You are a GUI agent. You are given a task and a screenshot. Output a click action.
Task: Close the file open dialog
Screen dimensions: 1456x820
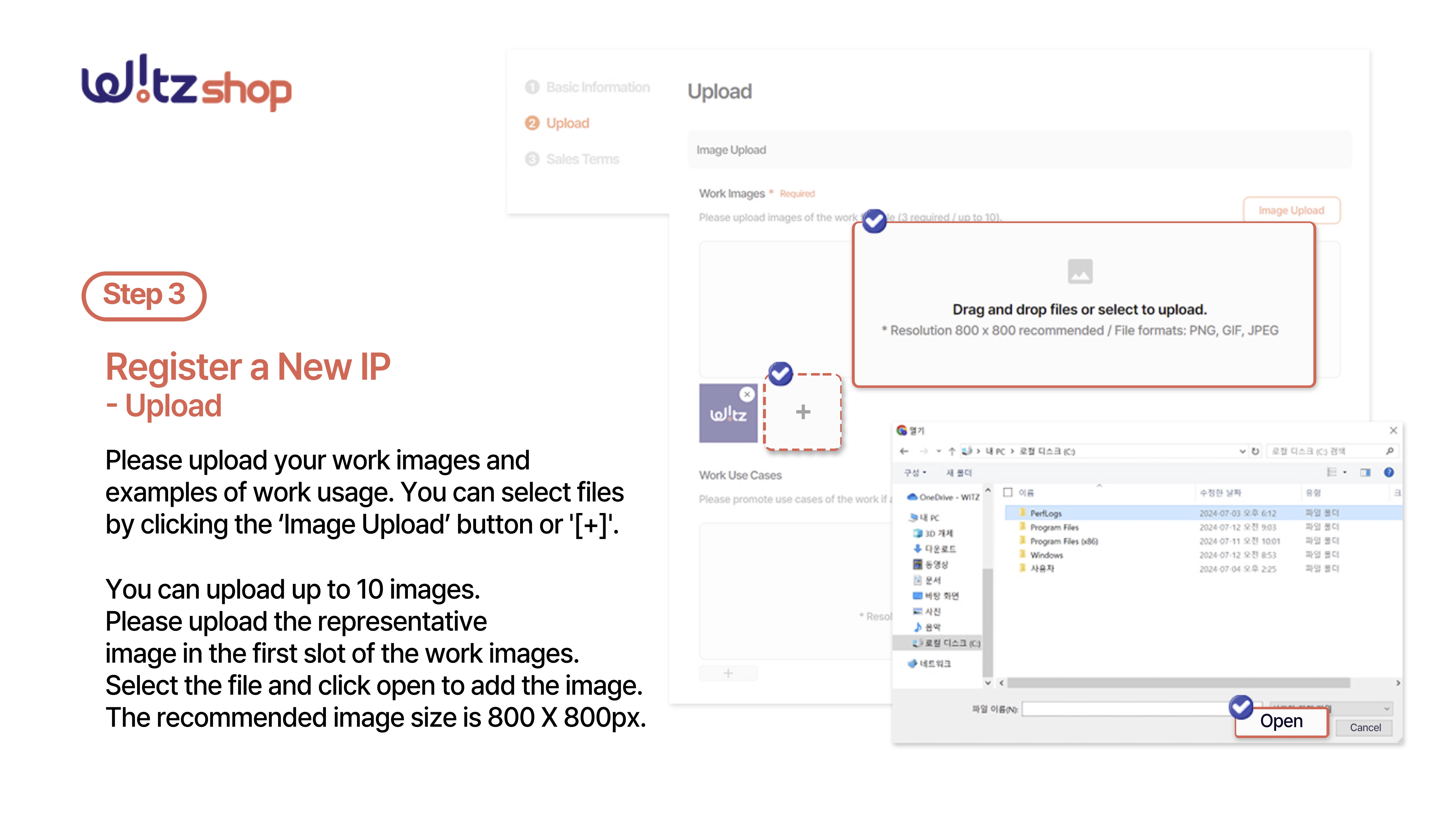tap(1393, 430)
